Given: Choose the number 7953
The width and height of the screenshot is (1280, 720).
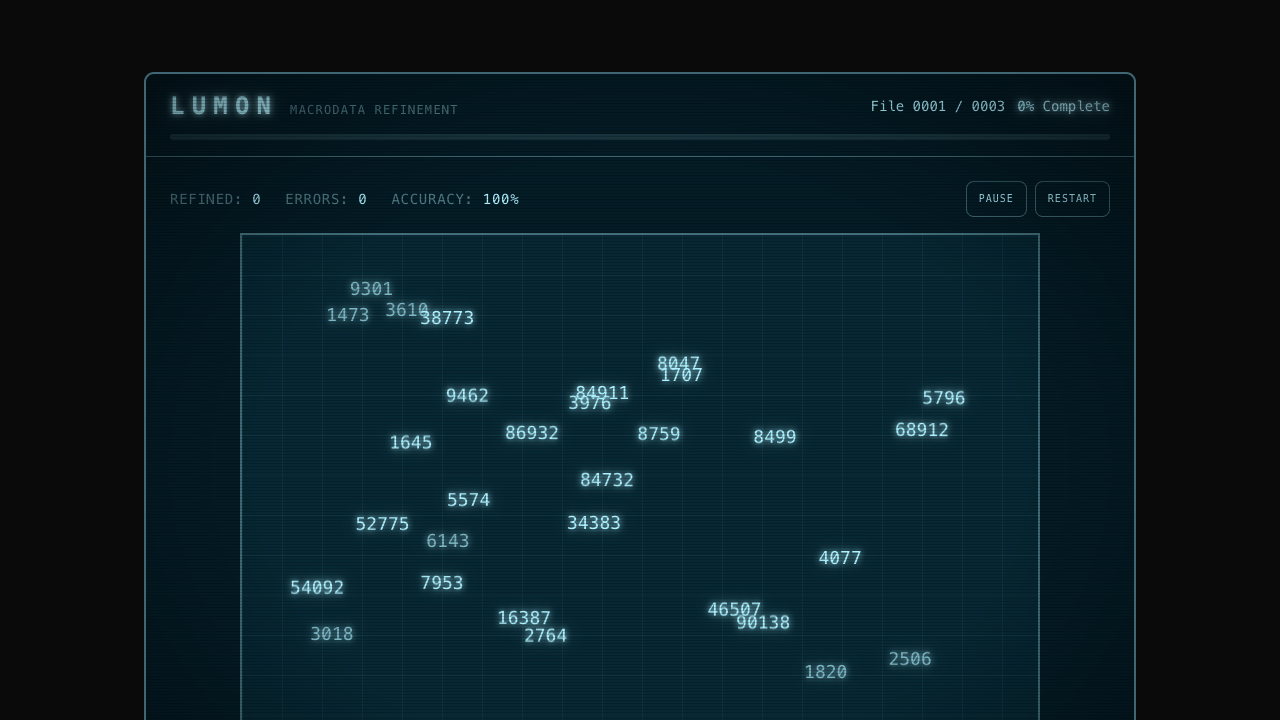Looking at the screenshot, I should [442, 583].
